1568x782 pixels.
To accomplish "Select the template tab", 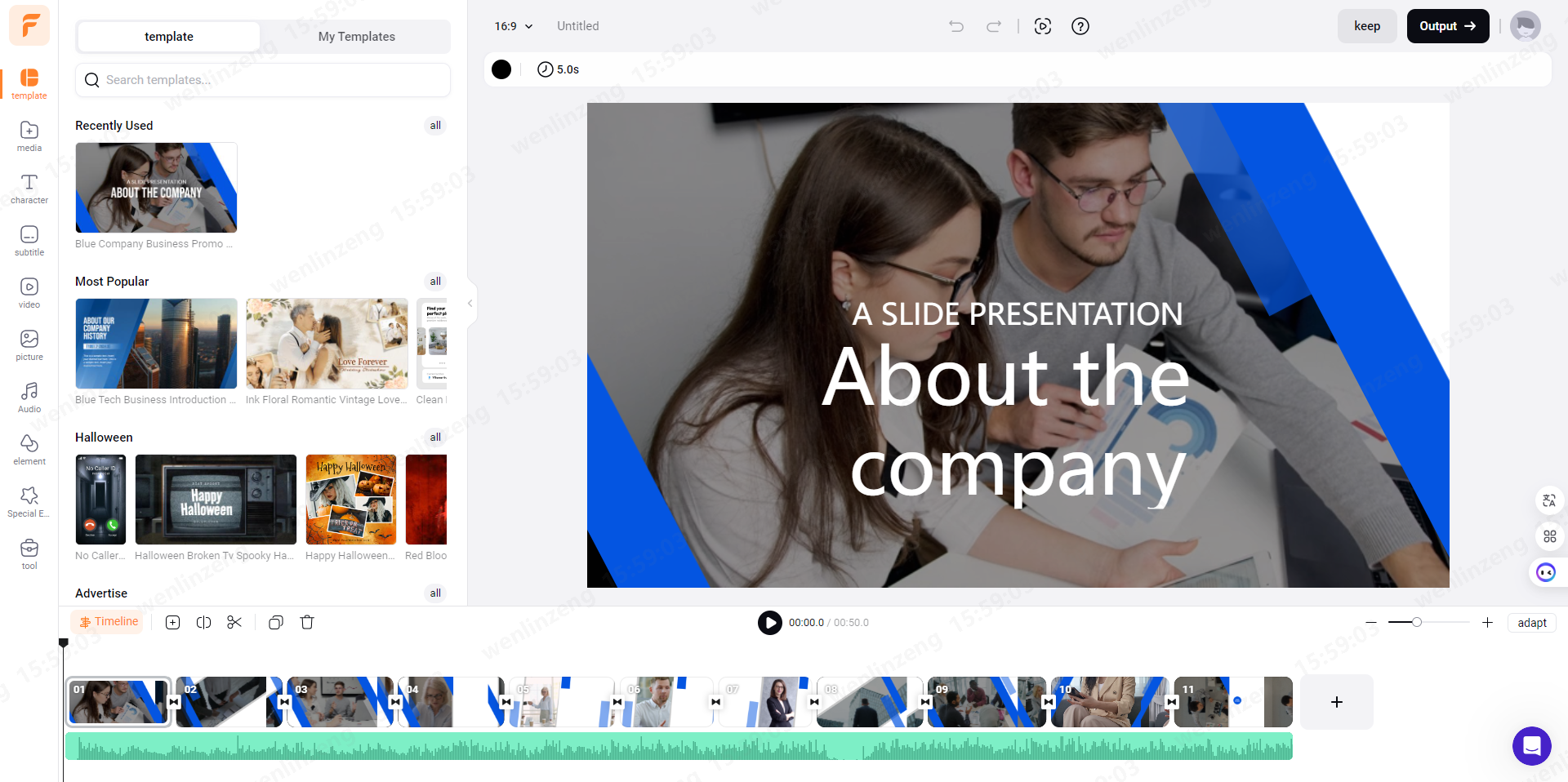I will click(x=169, y=37).
